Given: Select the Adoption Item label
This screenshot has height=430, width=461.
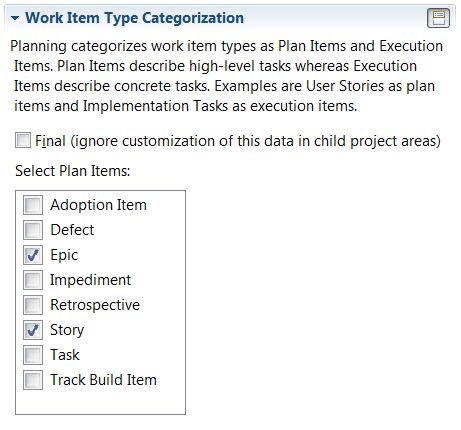Looking at the screenshot, I should (98, 205).
